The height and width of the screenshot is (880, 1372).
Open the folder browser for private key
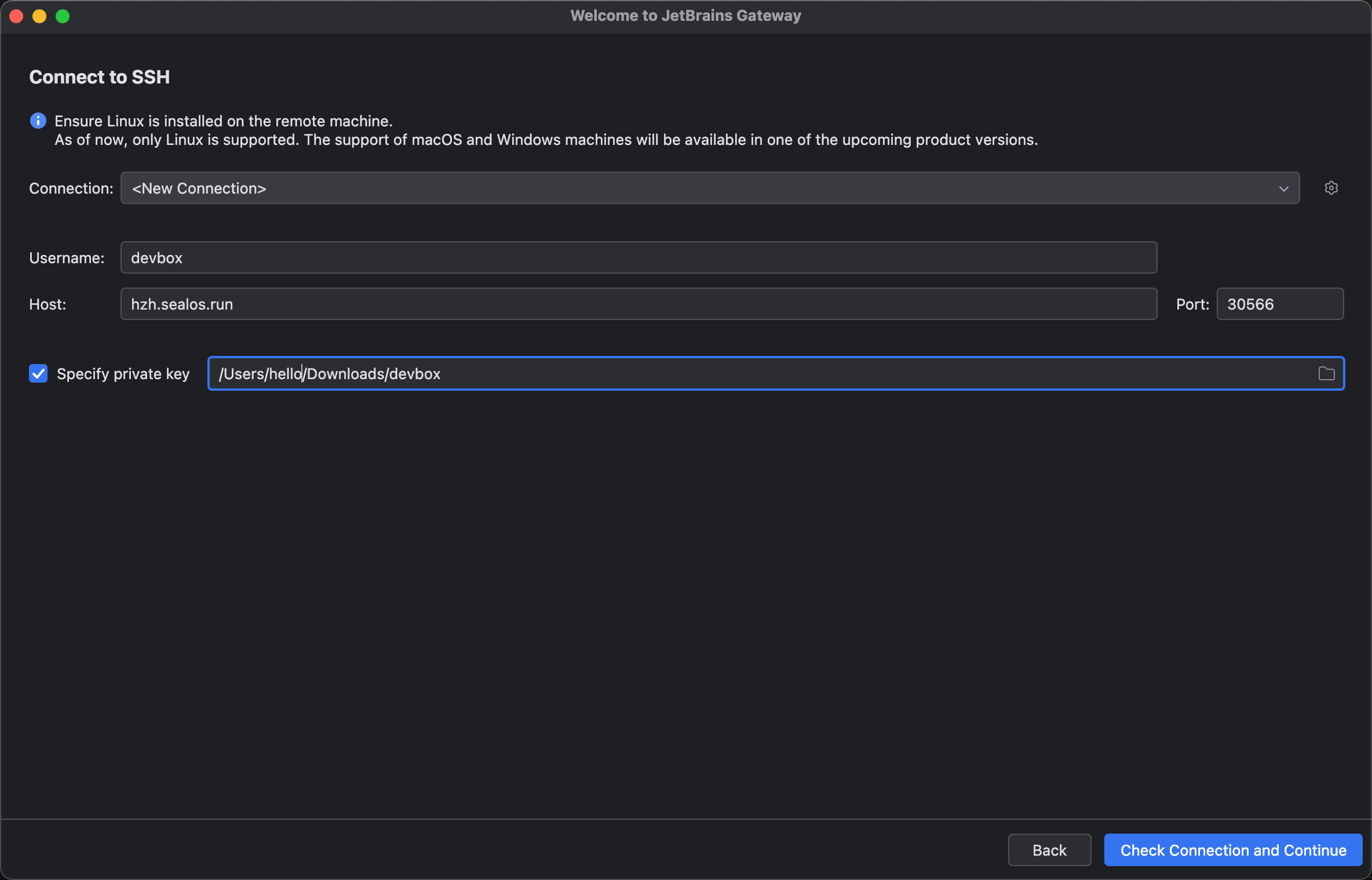(1326, 373)
